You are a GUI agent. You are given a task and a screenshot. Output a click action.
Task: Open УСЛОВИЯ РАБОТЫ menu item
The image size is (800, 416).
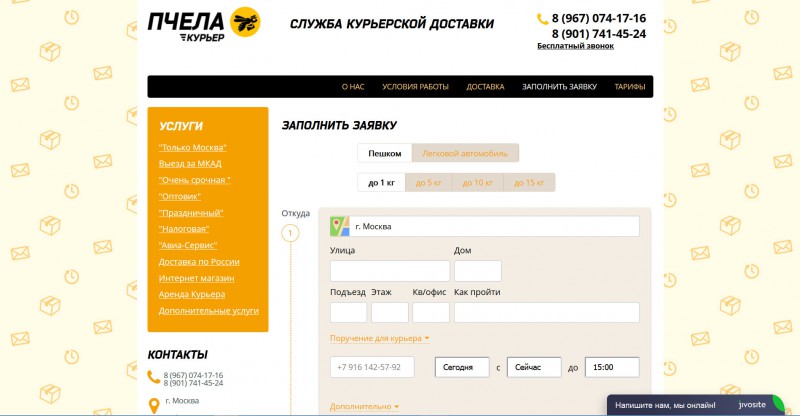[415, 87]
